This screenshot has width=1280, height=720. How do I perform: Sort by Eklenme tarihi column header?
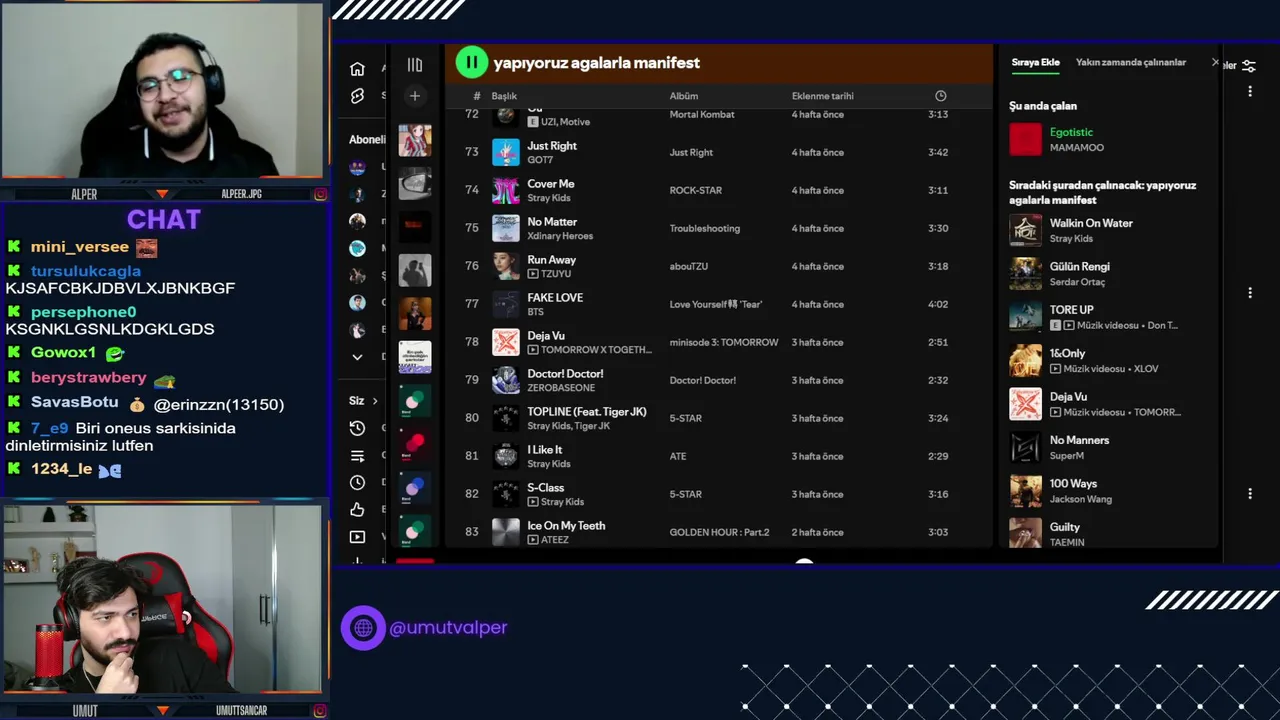point(822,96)
